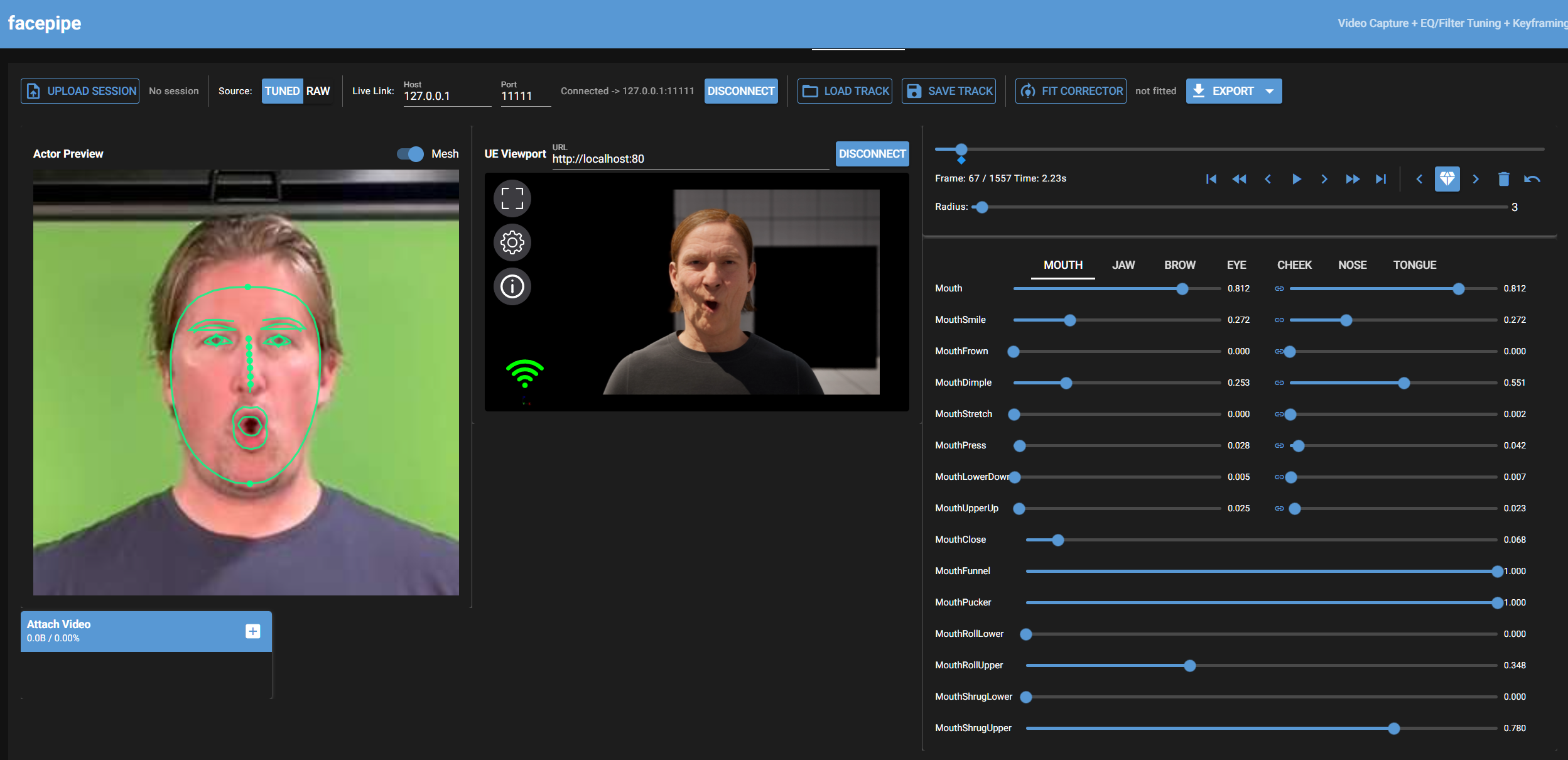
Task: Jump to next keyframe with right chevron
Action: pyautogui.click(x=1475, y=179)
